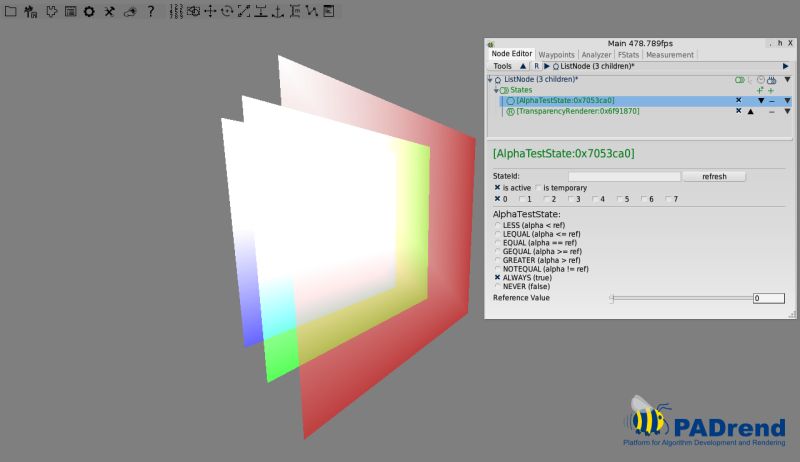
Task: Check rendering channel 1 checkbox
Action: click(x=521, y=199)
